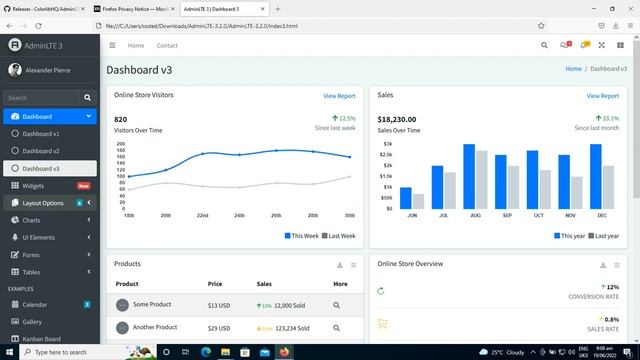Expand Layout Options menu arrow
The image size is (640, 360).
tap(89, 203)
